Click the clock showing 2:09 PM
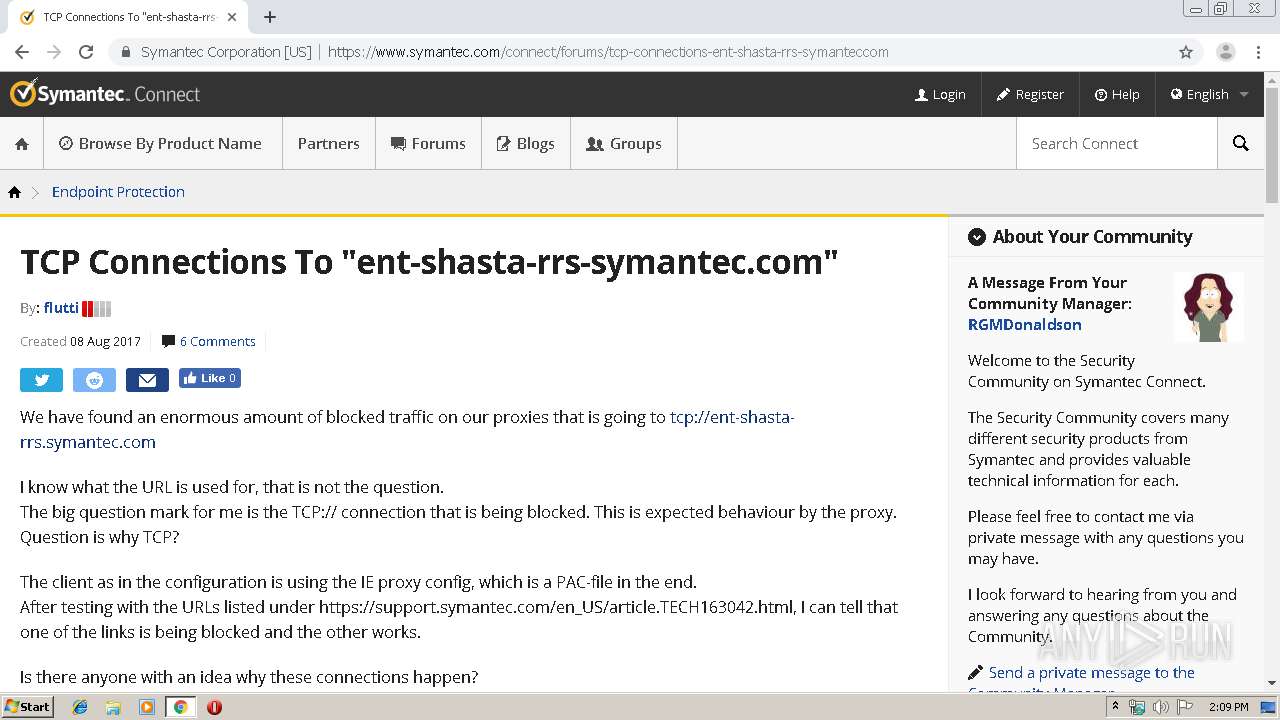The height and width of the screenshot is (720, 1280). (1229, 707)
